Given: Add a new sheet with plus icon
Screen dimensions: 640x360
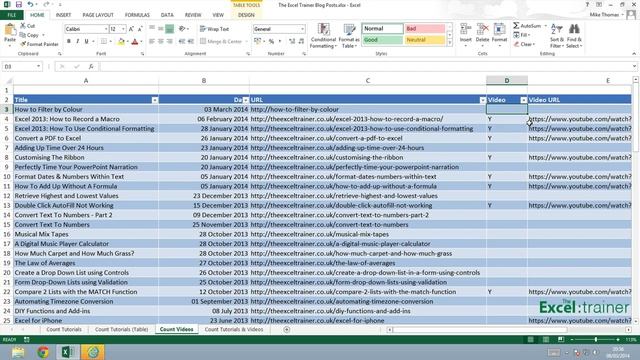Looking at the screenshot, I should 287,329.
